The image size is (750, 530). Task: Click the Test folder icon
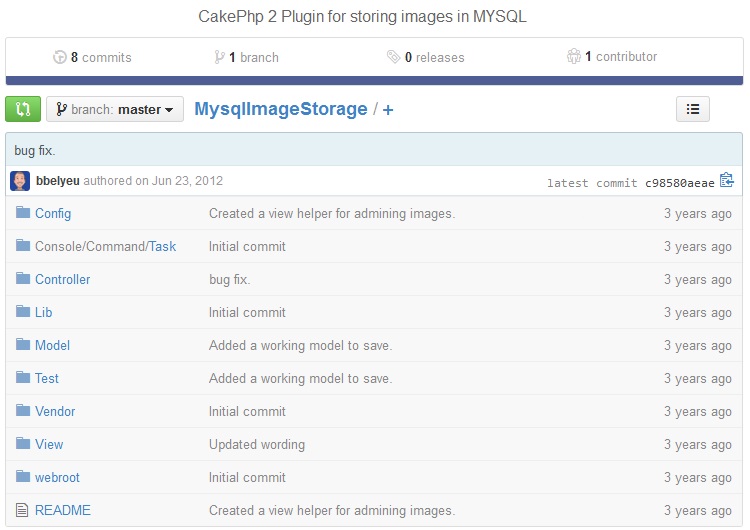(x=22, y=377)
